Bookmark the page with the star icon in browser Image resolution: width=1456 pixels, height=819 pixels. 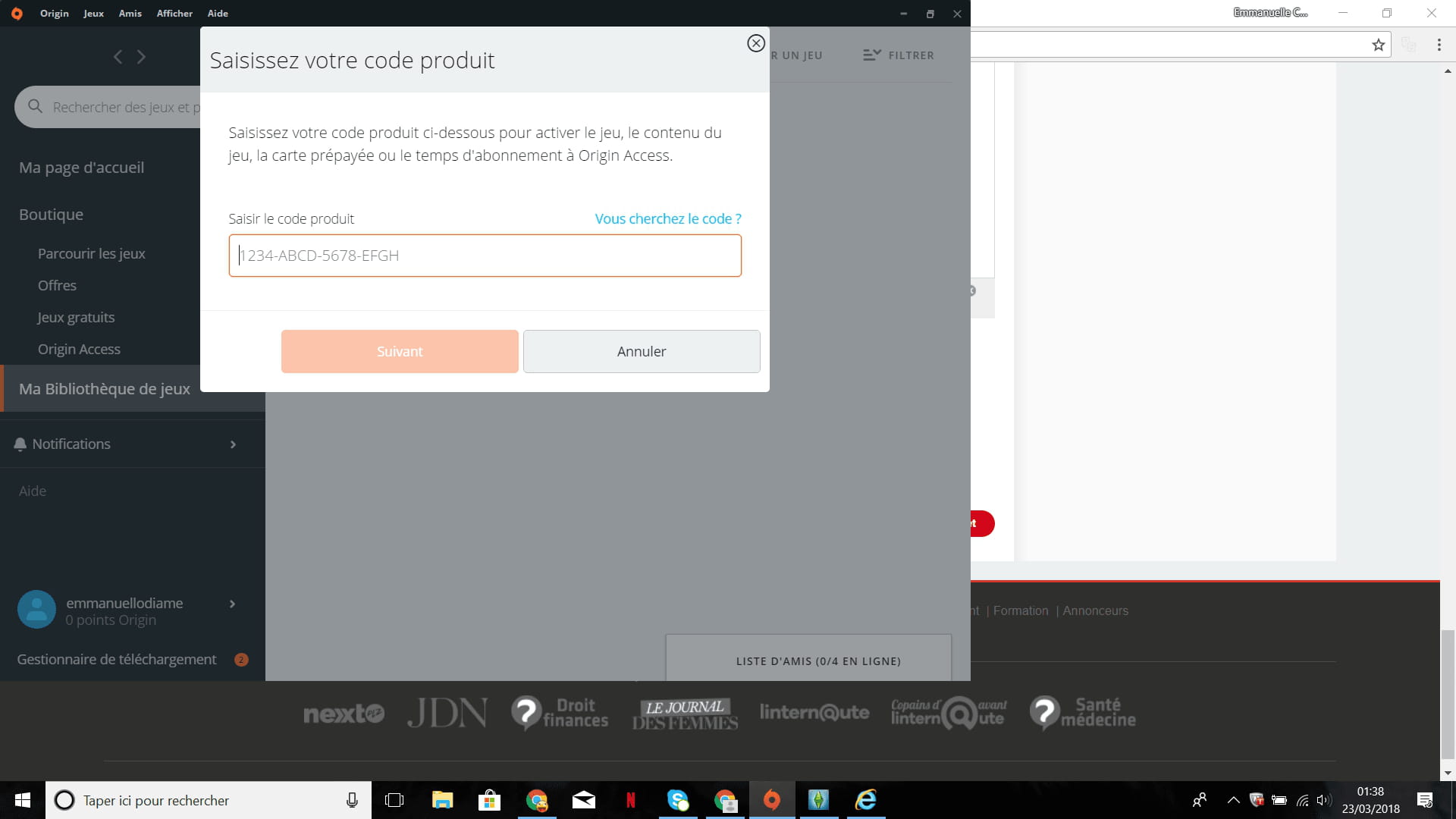pos(1378,45)
